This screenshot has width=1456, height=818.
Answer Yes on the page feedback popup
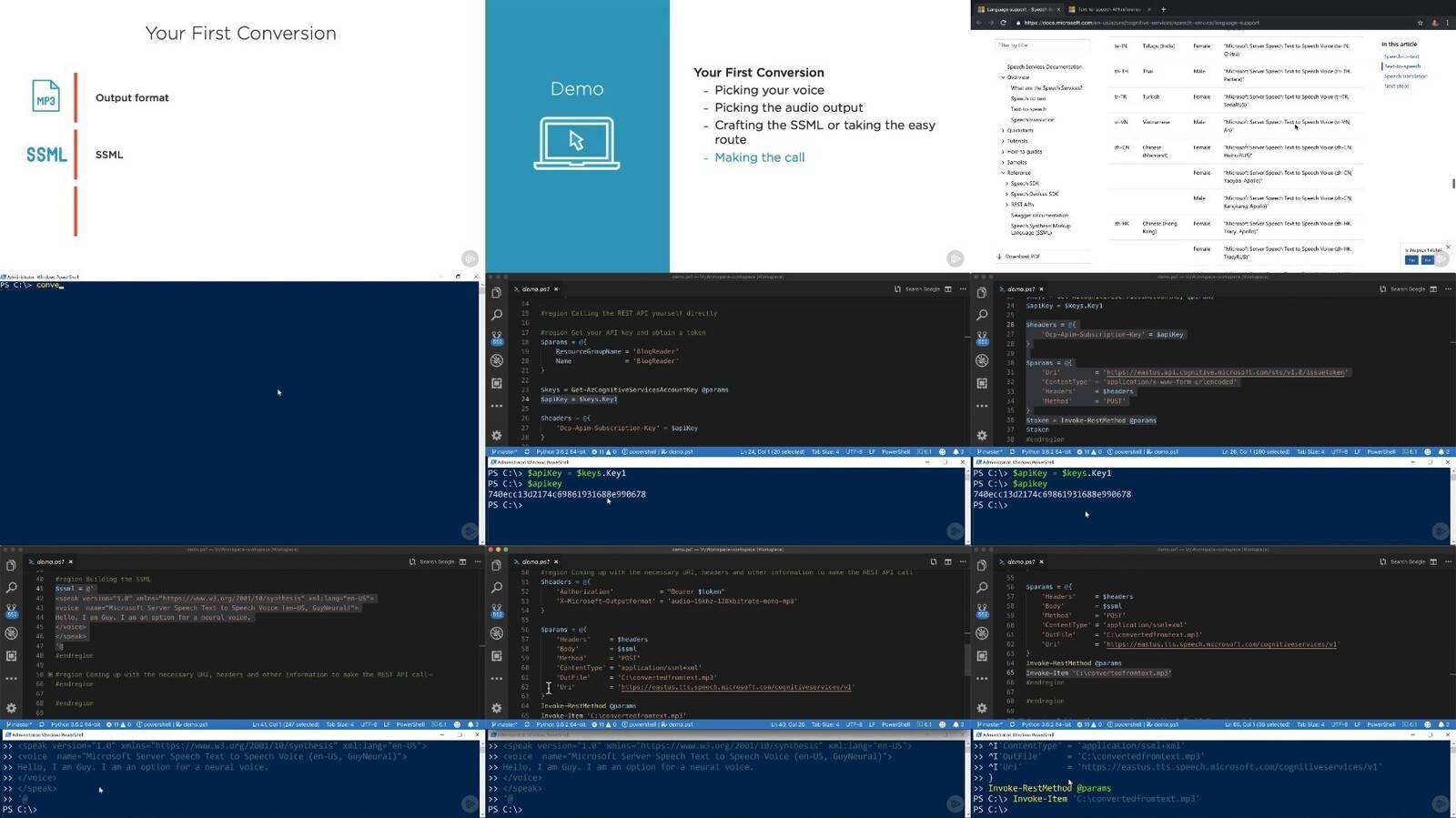point(1411,260)
